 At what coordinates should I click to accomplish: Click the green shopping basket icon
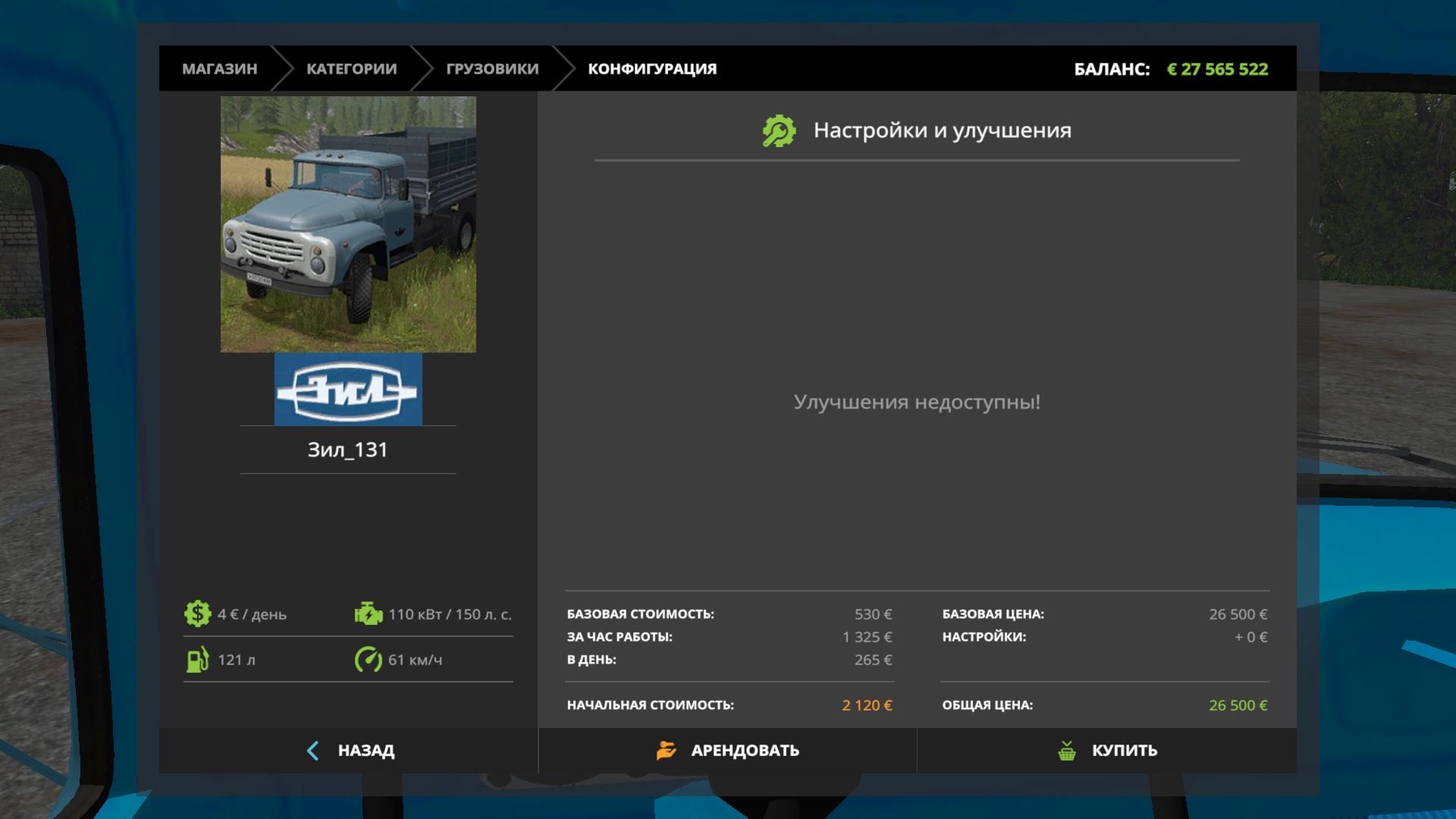click(x=1067, y=750)
